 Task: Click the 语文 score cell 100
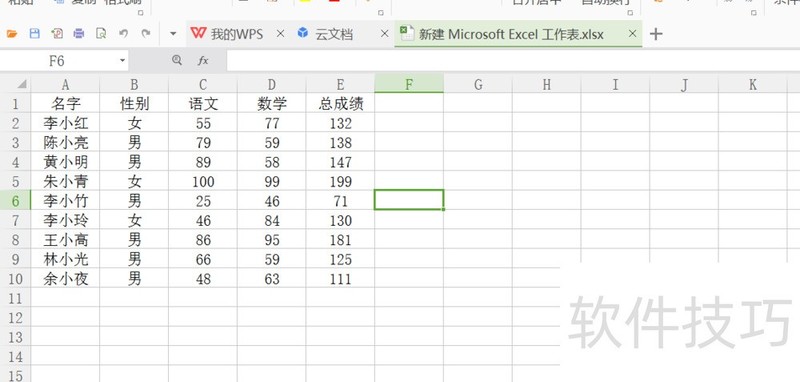click(x=203, y=182)
